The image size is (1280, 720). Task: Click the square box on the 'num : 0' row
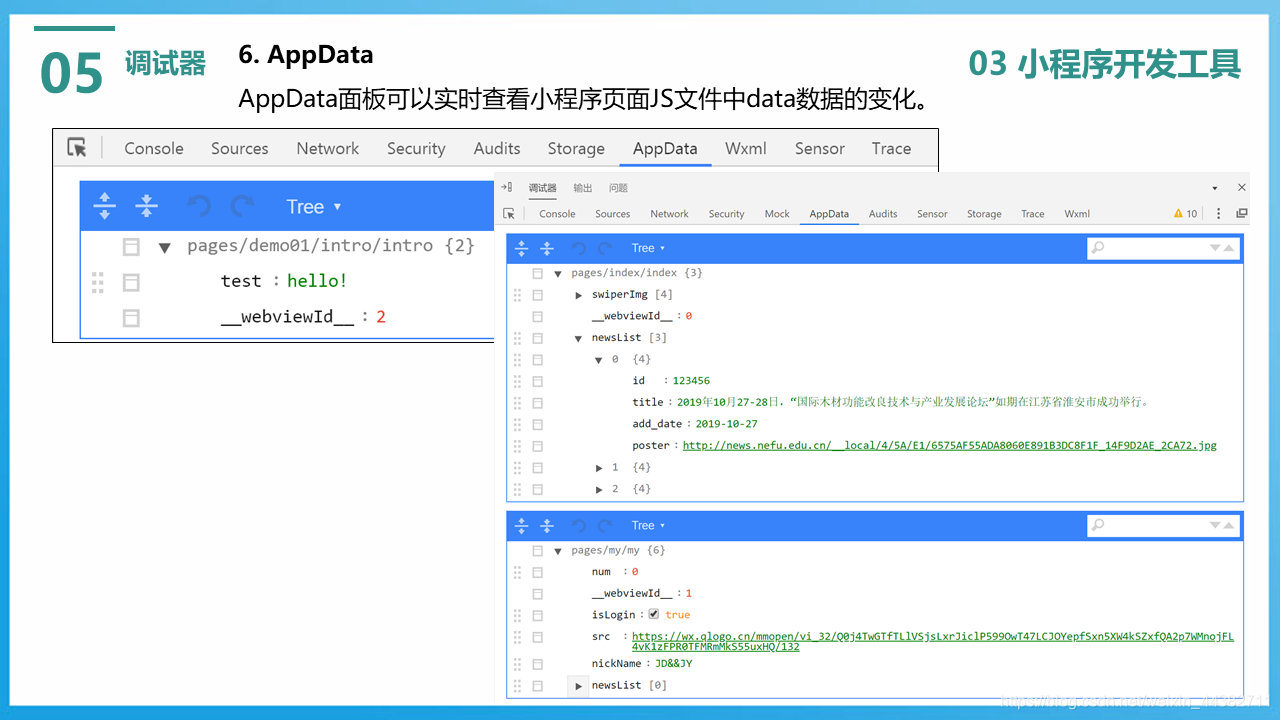click(537, 572)
